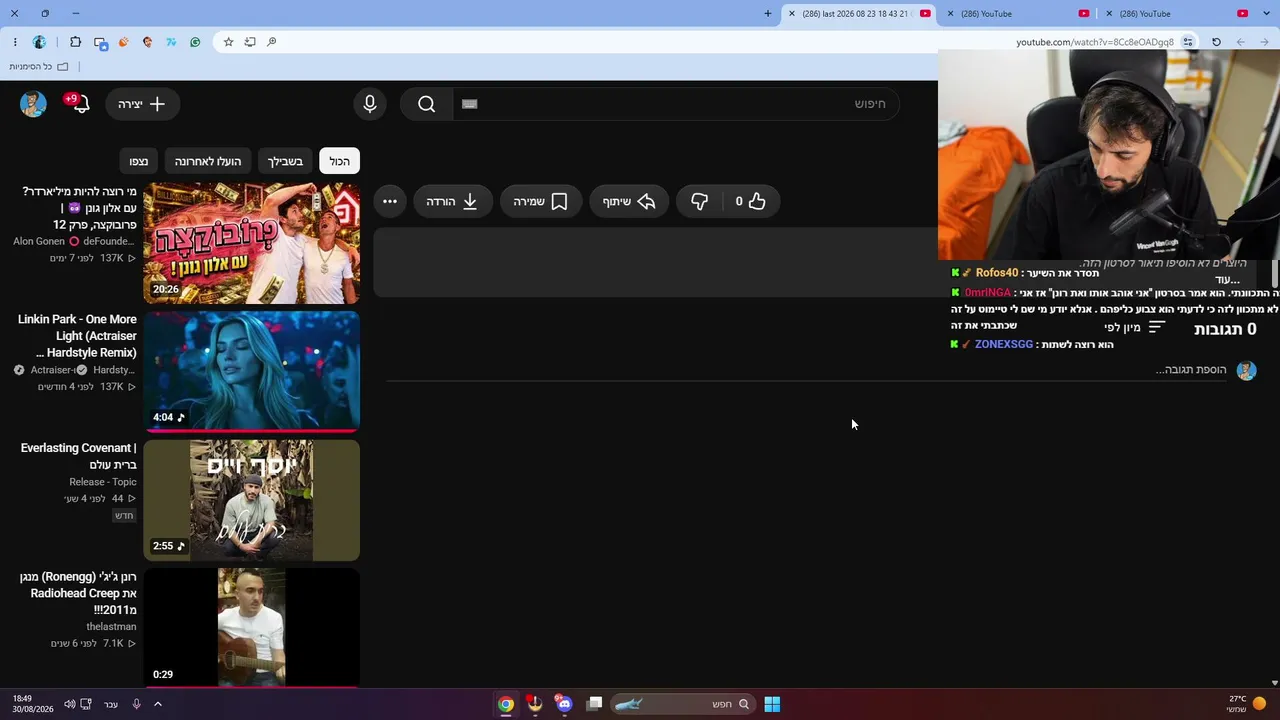Viewport: 1280px width, 720px height.
Task: Click chat username ZONEXSGG
Action: click(1004, 345)
